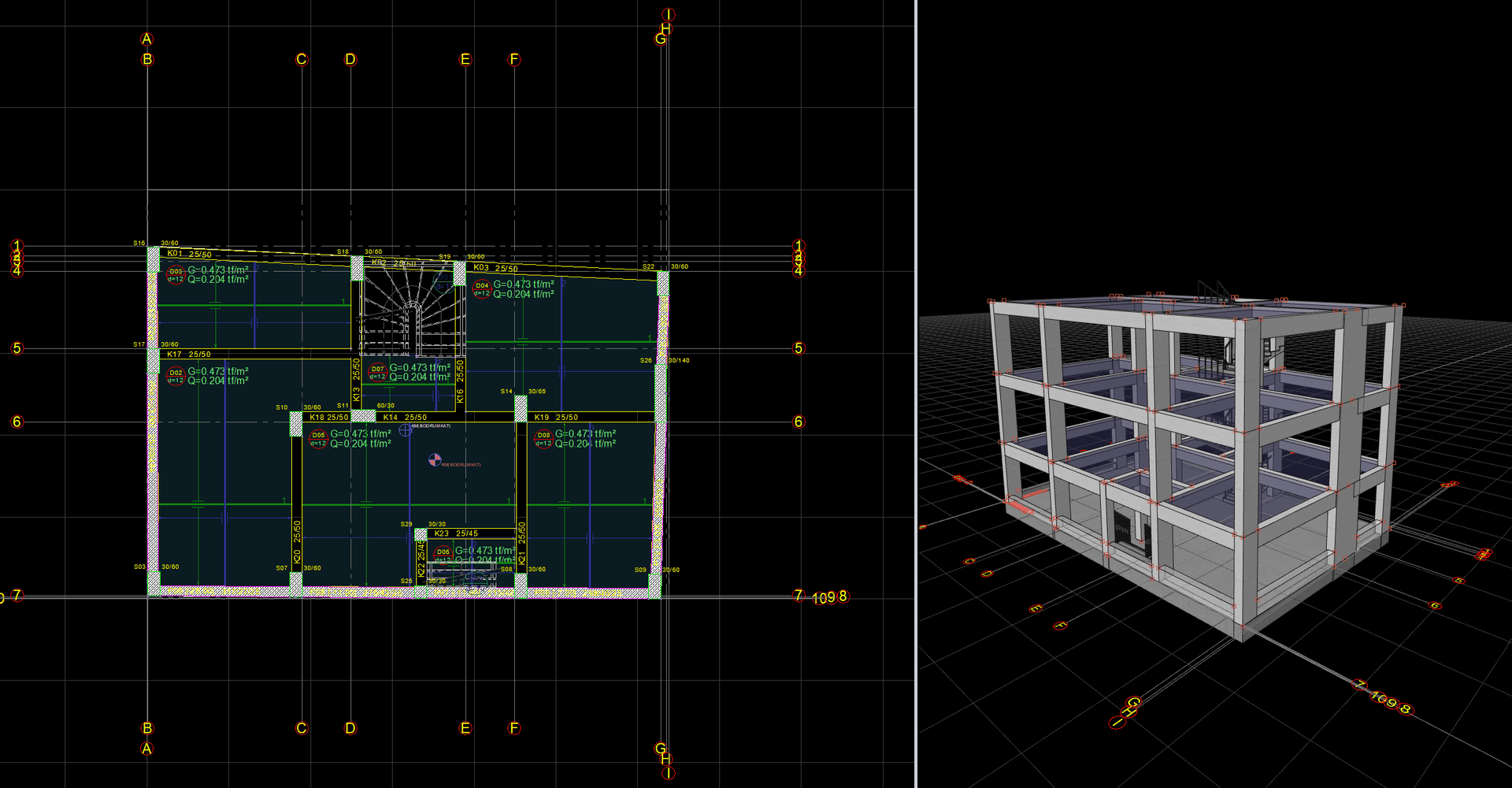The image size is (1512, 788).
Task: Click the 60/30 dimension text near S11
Action: 386,406
